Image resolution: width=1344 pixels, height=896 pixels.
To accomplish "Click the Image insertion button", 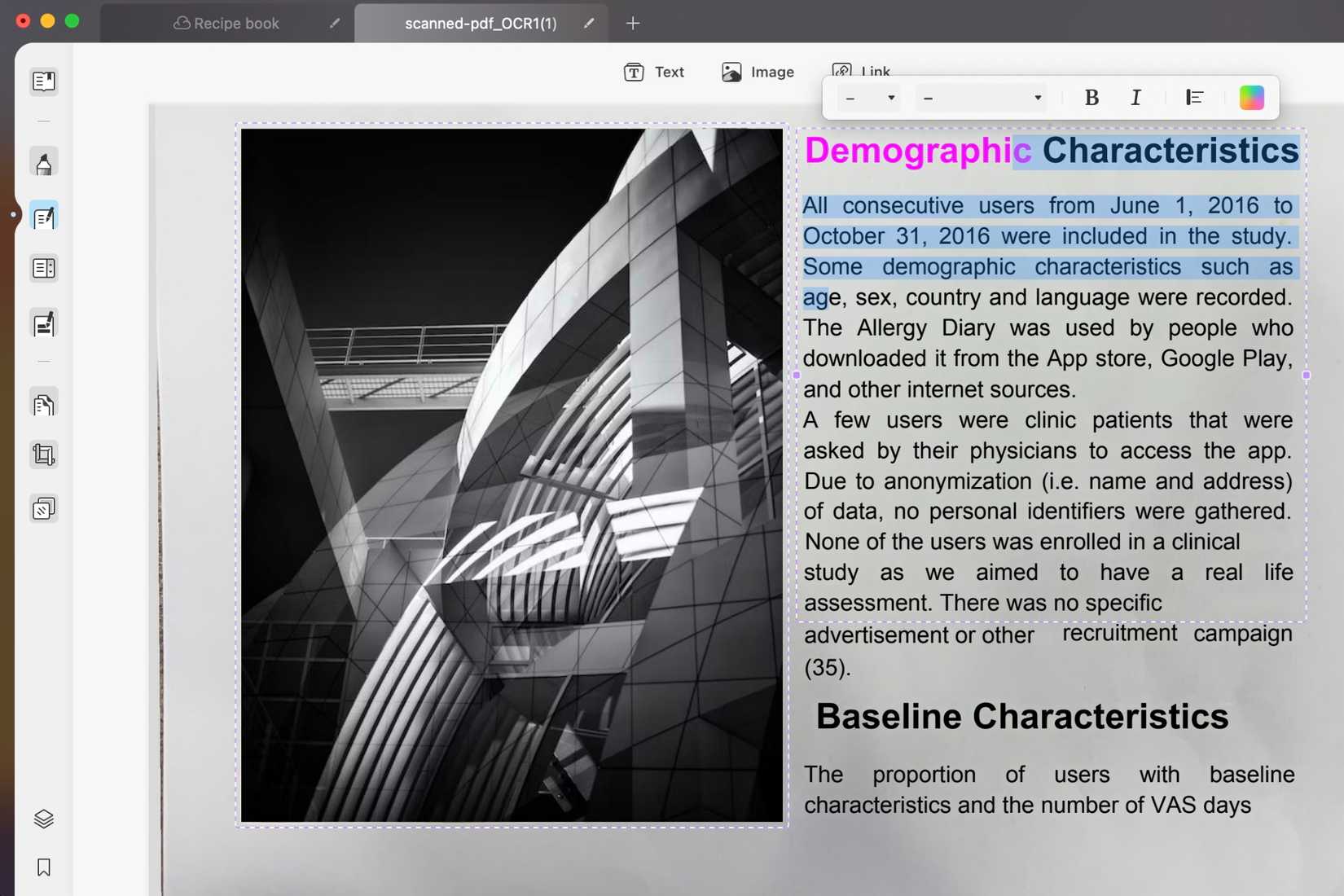I will pos(758,72).
